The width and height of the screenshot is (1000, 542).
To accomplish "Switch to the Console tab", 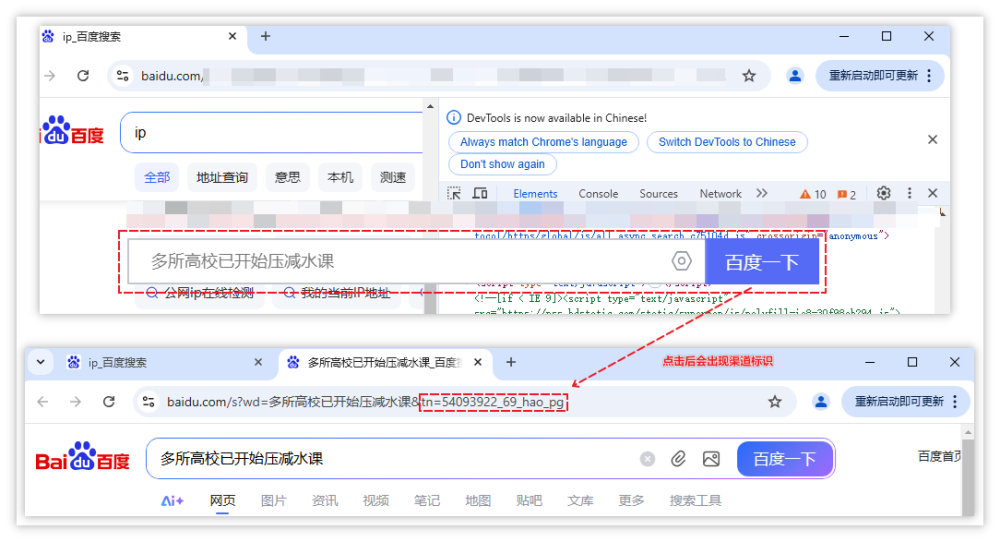I will pos(598,194).
